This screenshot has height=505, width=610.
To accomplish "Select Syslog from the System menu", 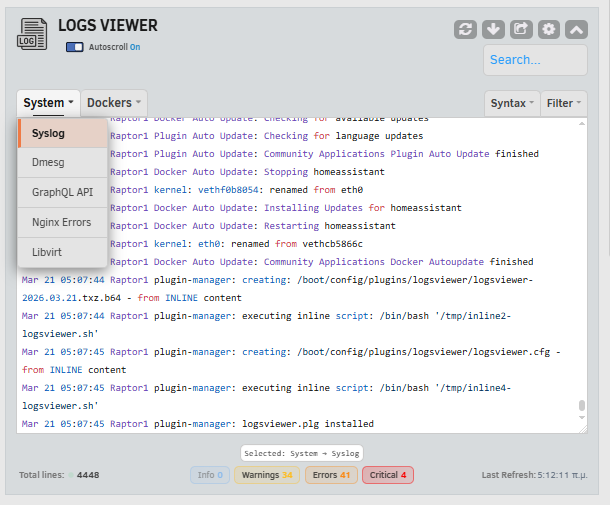I will 63,133.
